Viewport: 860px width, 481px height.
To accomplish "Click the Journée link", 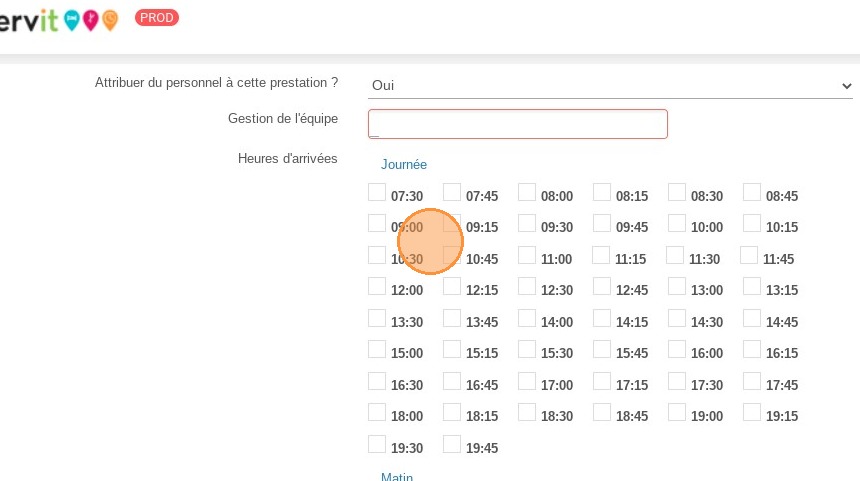I will (x=404, y=165).
